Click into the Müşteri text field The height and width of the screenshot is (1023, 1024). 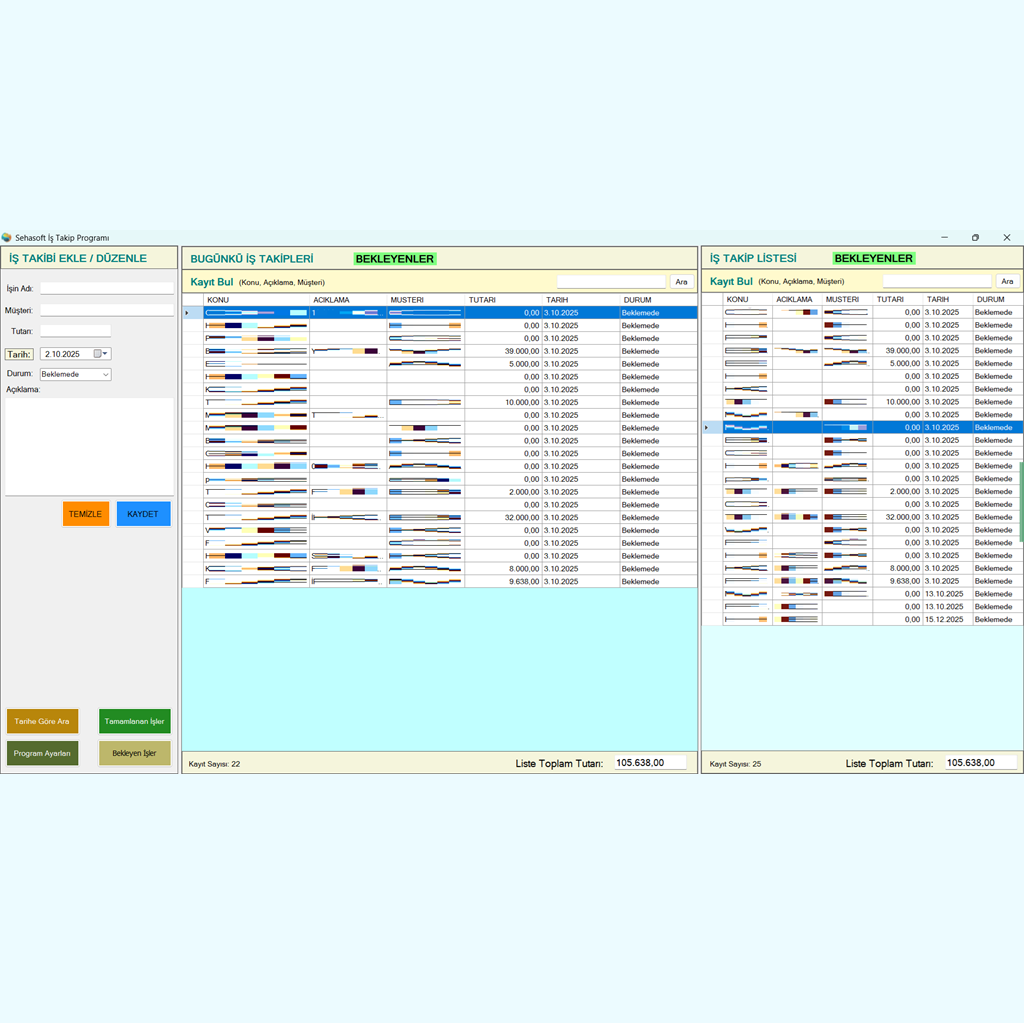106,310
